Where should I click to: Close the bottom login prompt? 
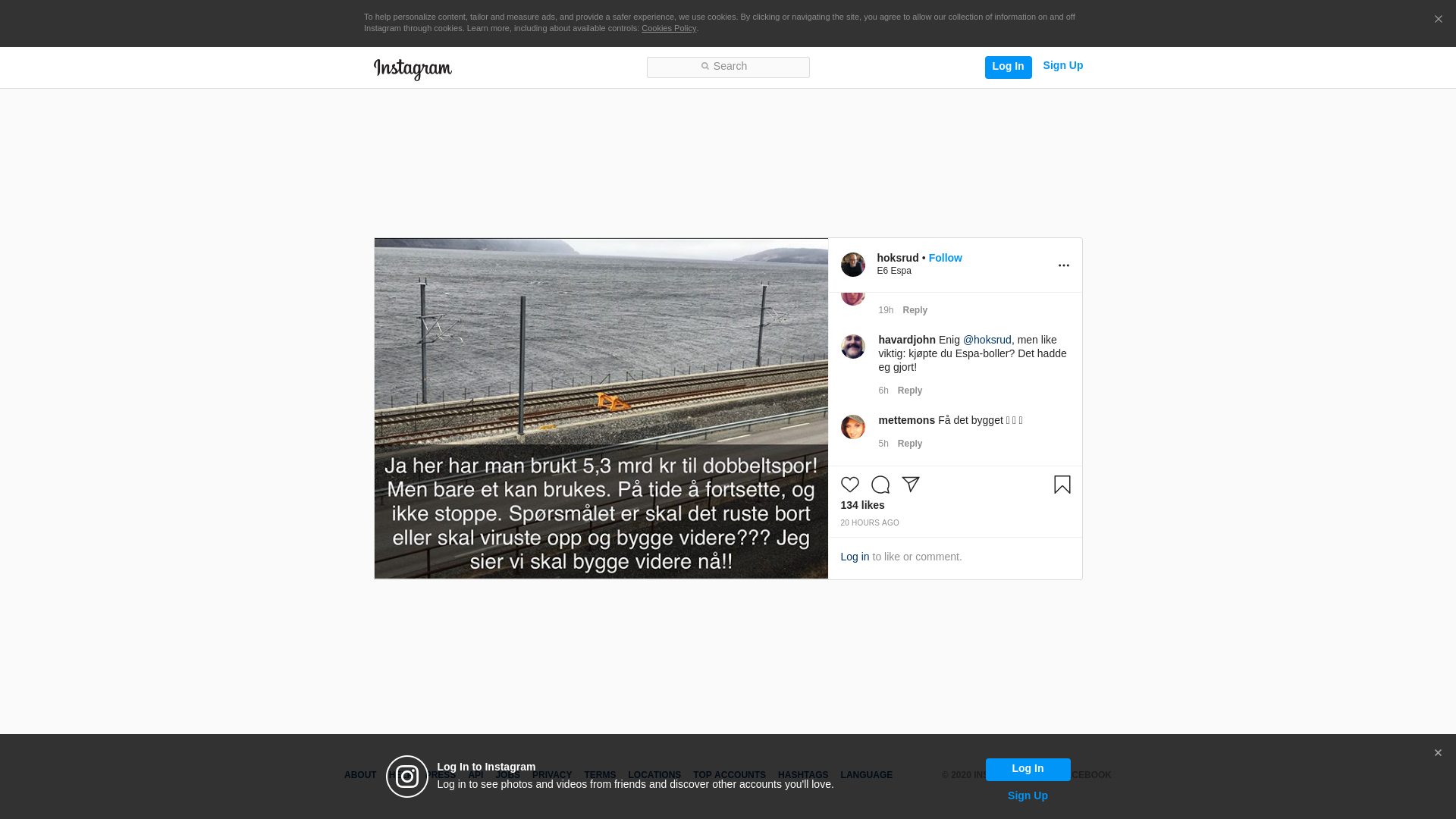pos(1437,753)
